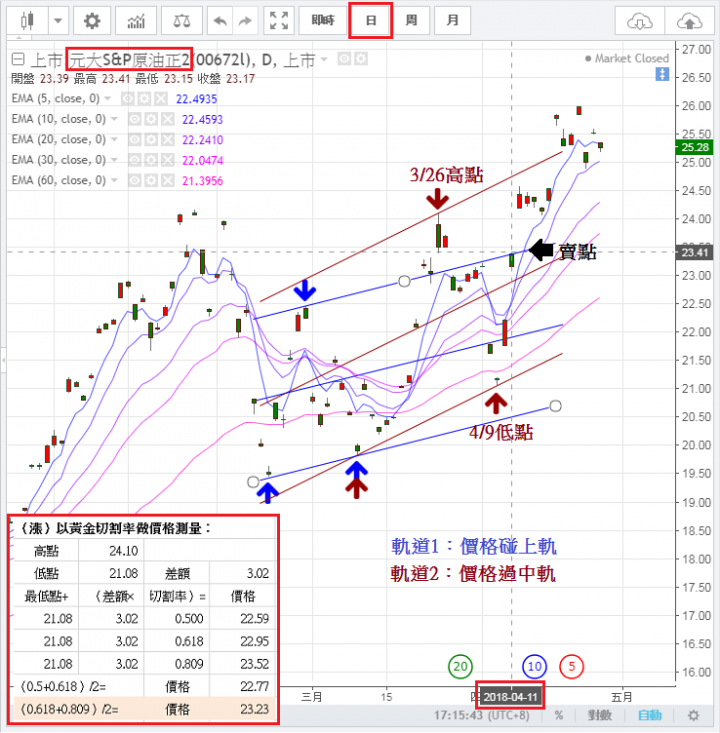Viewport: 720px width, 733px height.
Task: Expand EMA (30, close, 0) dropdown arrow
Action: (x=114, y=160)
